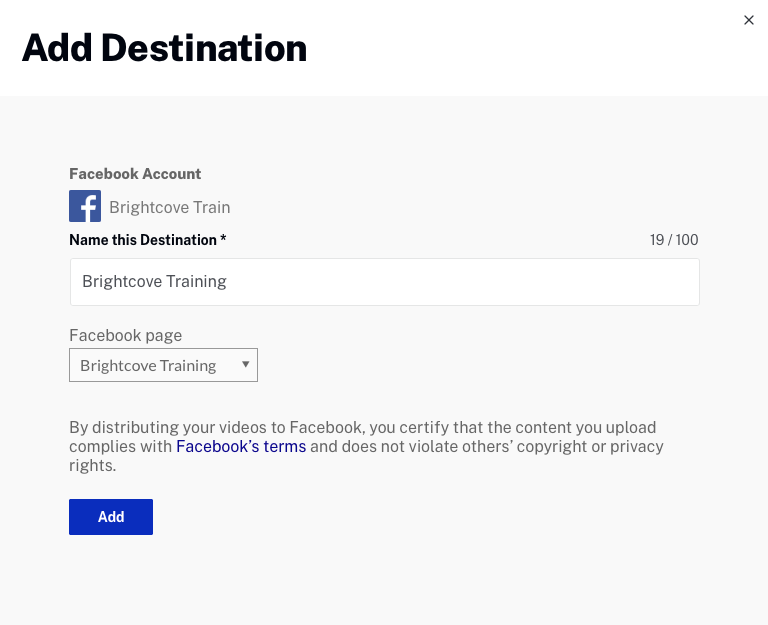Click the required asterisk beside Name this Destination
The width and height of the screenshot is (768, 625).
coord(223,240)
